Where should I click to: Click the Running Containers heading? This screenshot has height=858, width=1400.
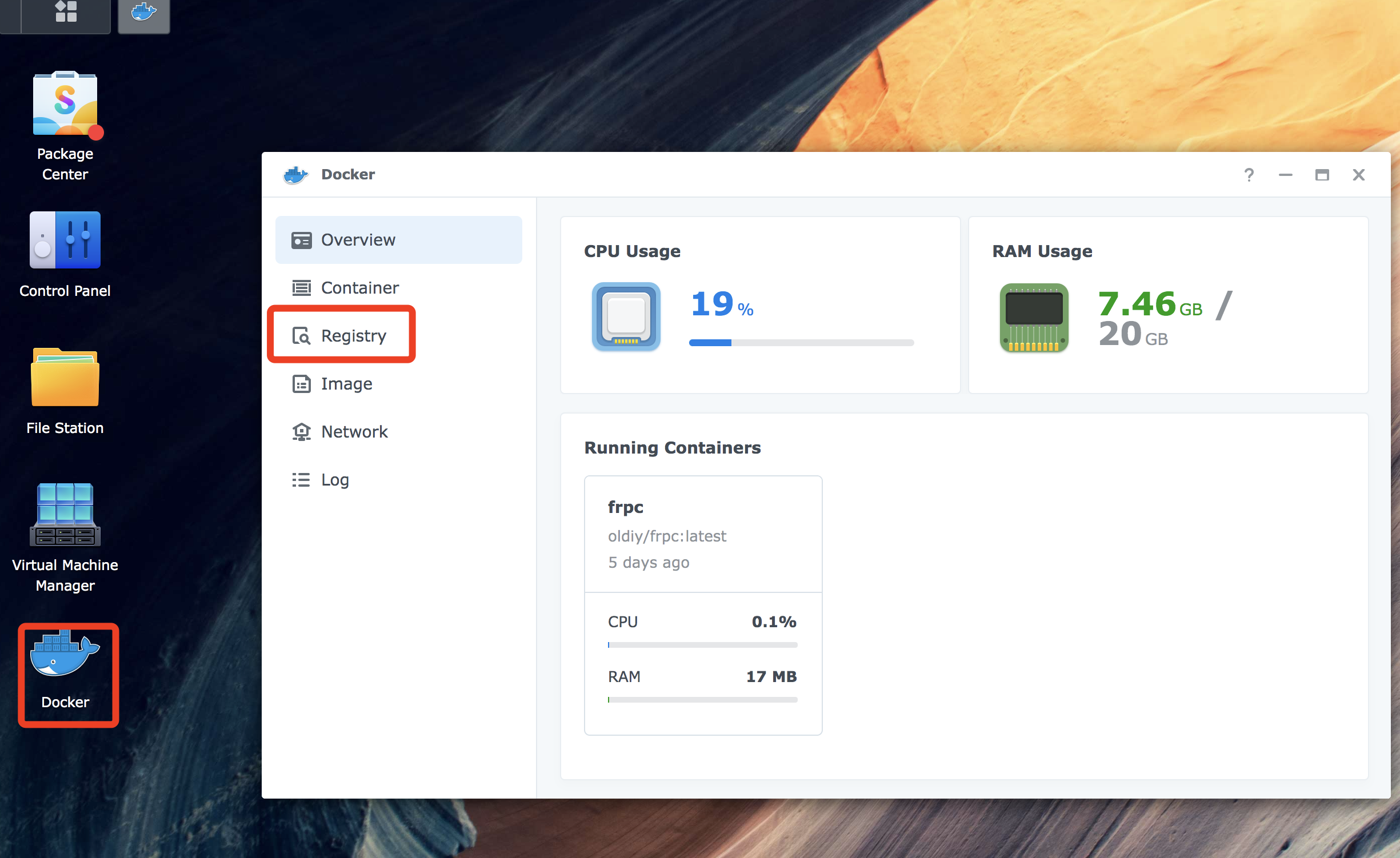tap(673, 448)
